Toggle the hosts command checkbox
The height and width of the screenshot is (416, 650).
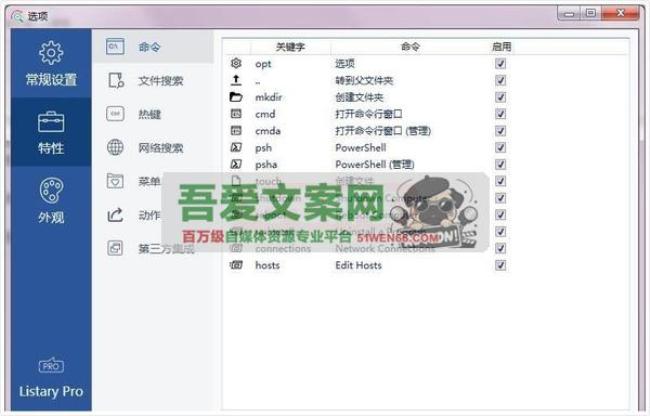tap(500, 266)
